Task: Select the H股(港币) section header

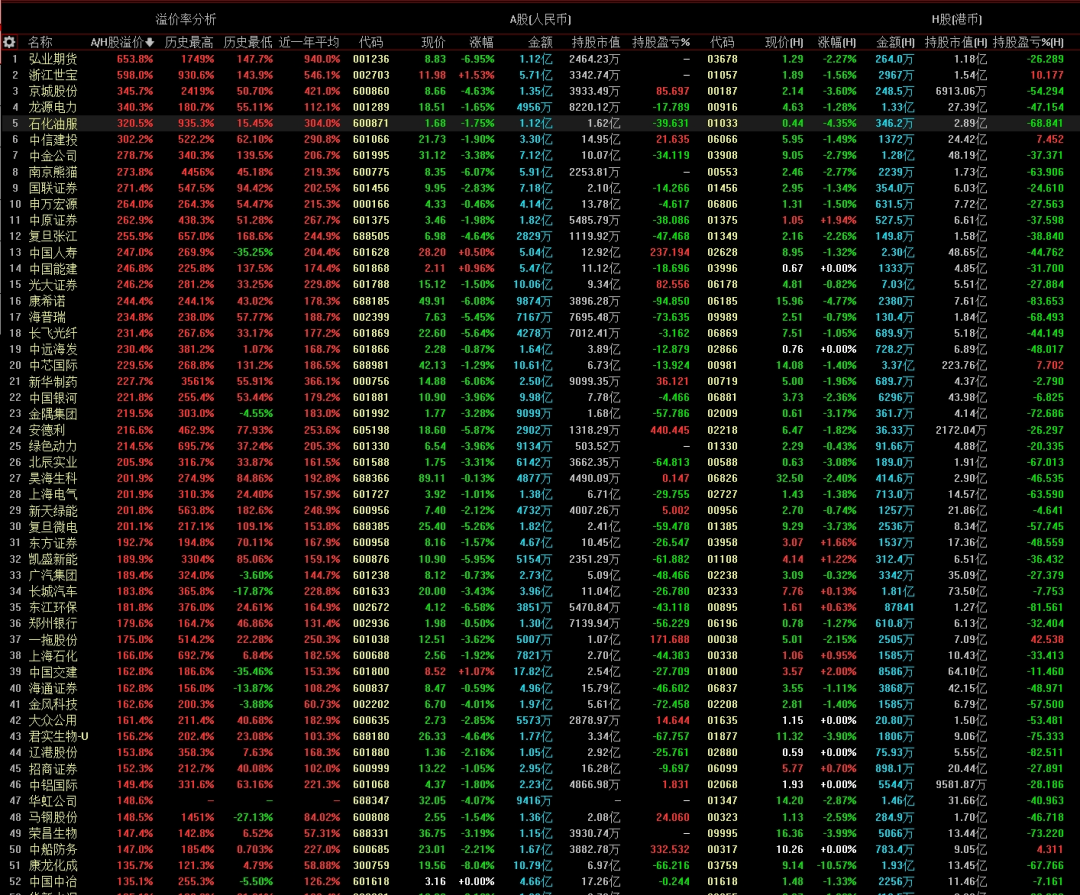Action: (x=957, y=19)
